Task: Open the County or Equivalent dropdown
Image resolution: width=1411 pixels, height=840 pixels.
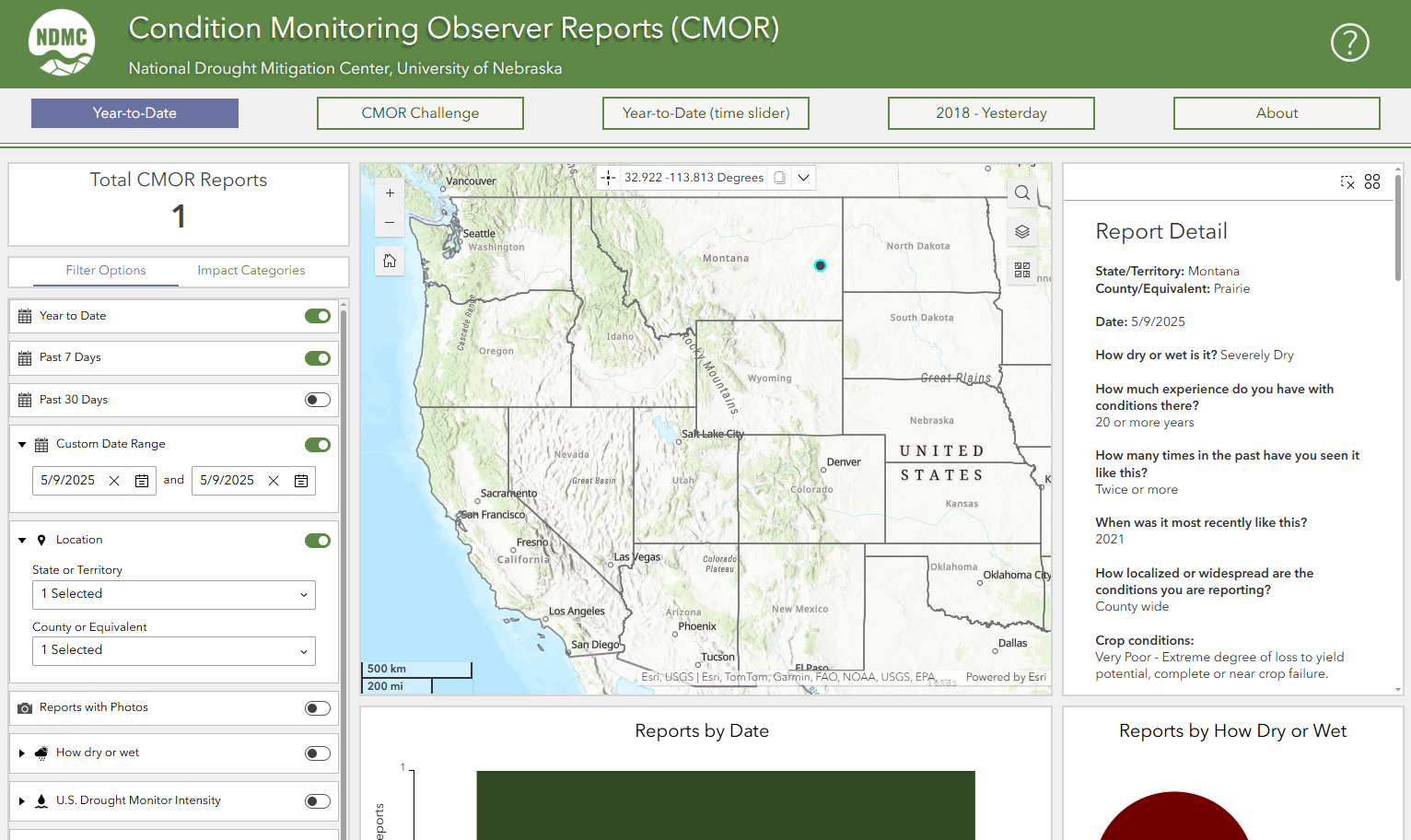Action: [174, 651]
